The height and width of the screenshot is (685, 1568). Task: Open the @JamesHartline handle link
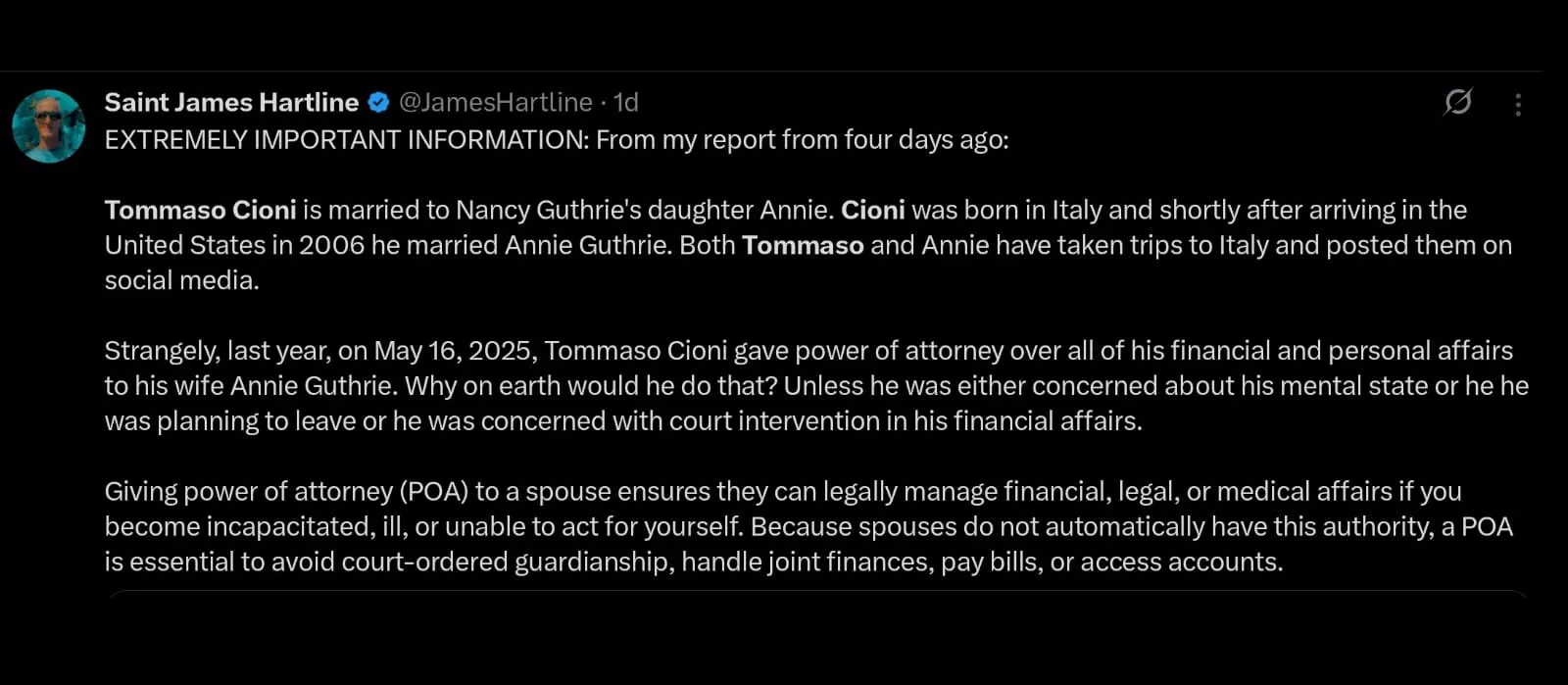(495, 103)
